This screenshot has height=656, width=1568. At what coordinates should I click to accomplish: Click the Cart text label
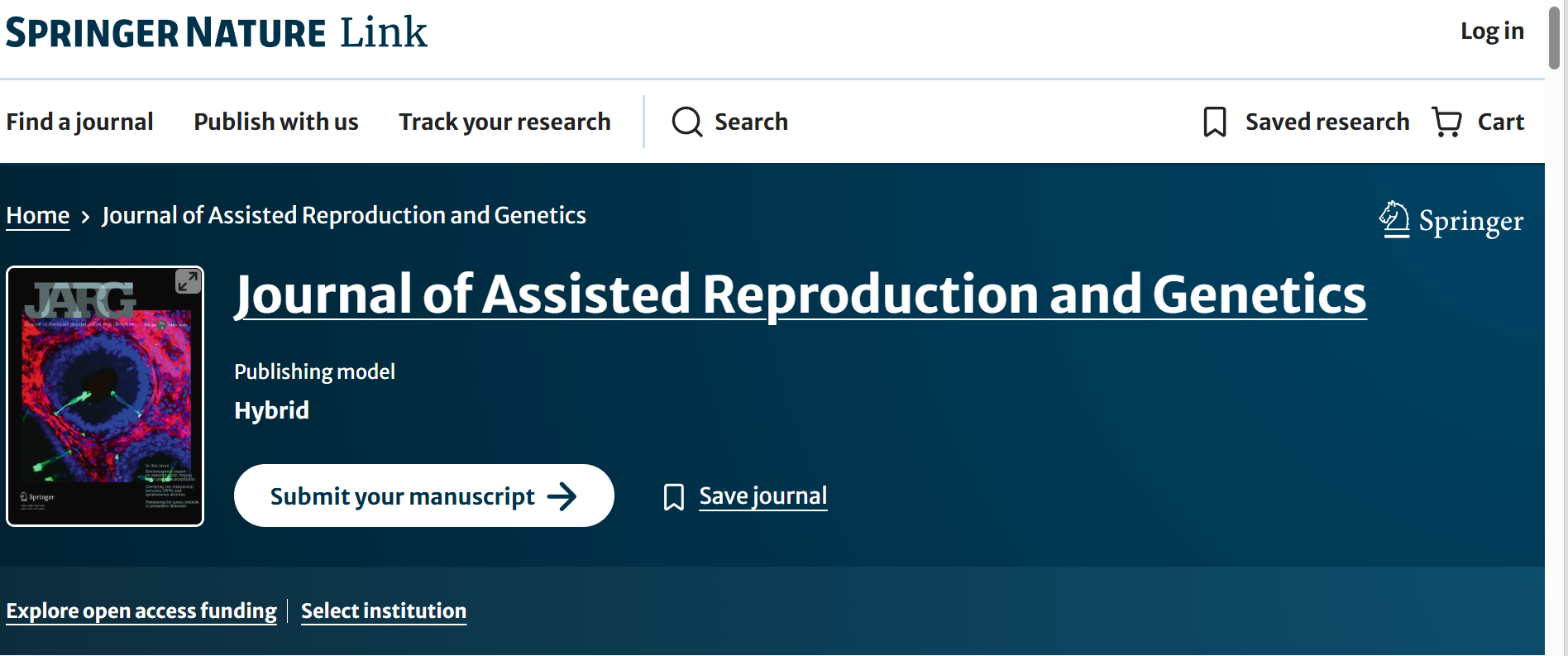click(1501, 122)
